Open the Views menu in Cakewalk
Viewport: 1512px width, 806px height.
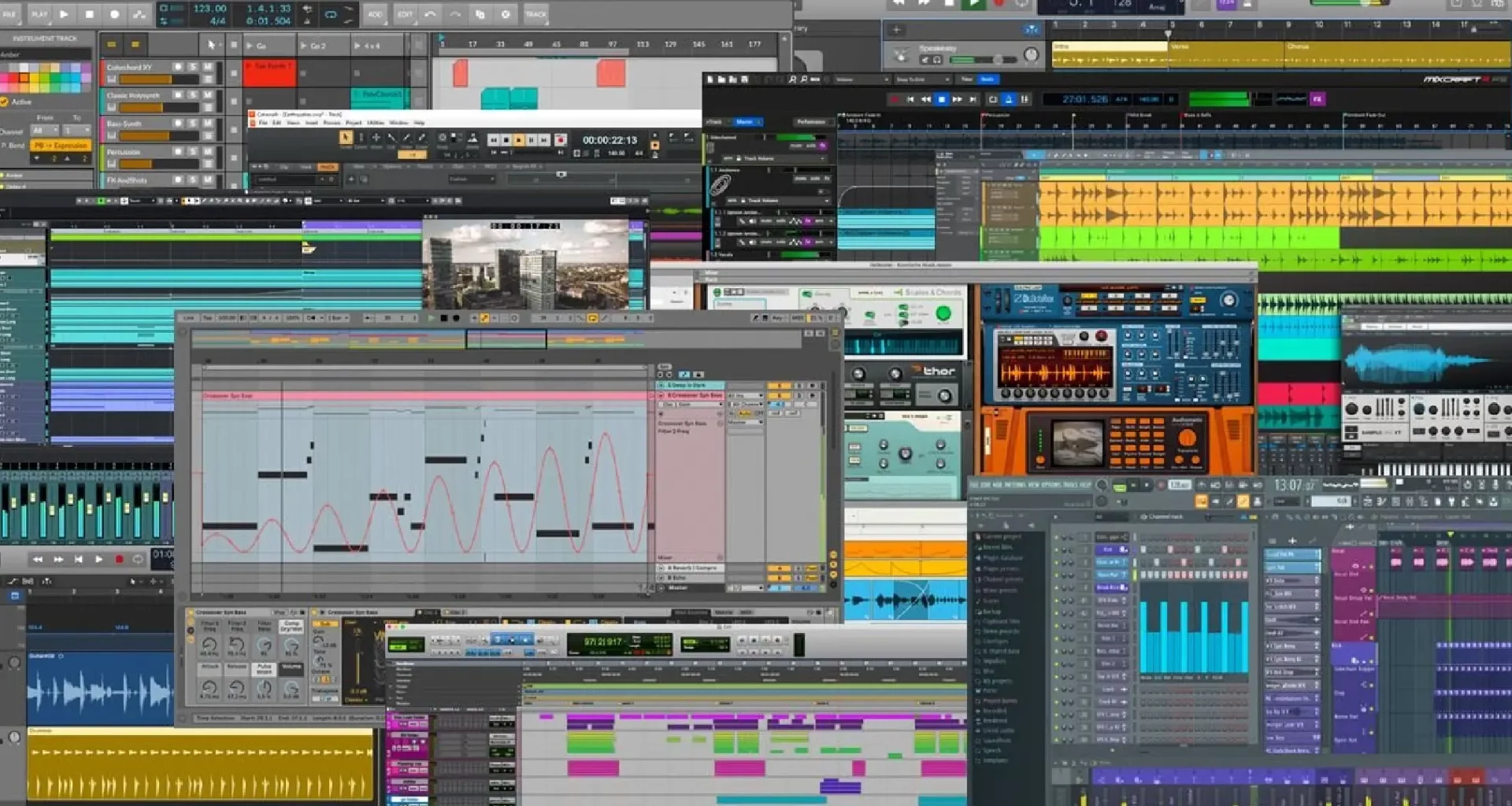point(294,123)
